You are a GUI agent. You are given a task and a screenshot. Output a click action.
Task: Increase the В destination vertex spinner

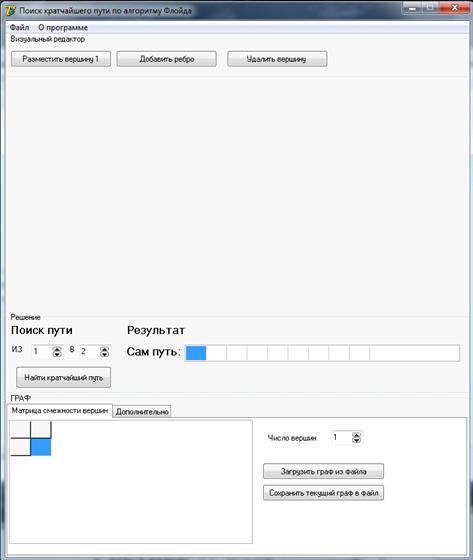click(104, 349)
